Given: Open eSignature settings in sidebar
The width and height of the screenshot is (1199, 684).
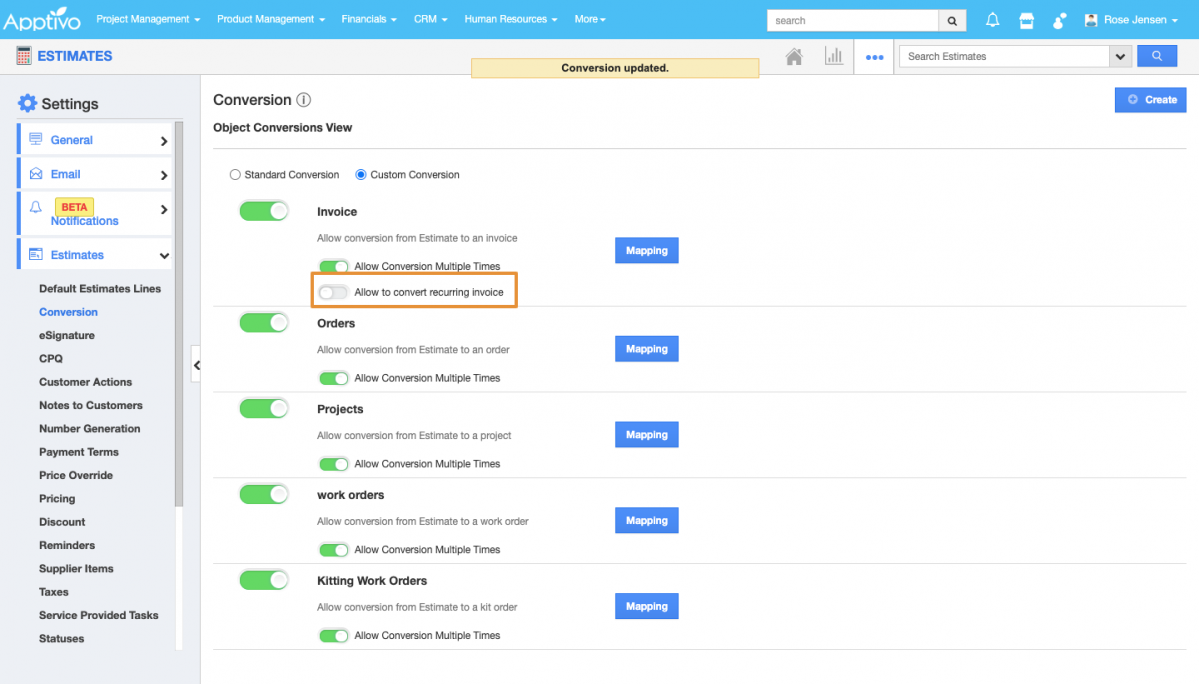Looking at the screenshot, I should coord(67,336).
